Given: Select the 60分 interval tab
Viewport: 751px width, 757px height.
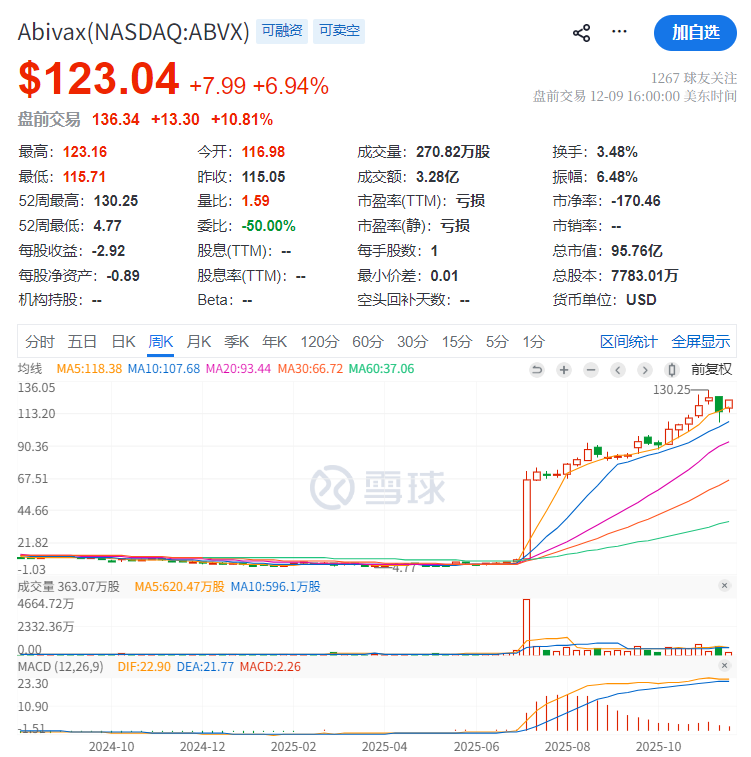Looking at the screenshot, I should [x=367, y=341].
